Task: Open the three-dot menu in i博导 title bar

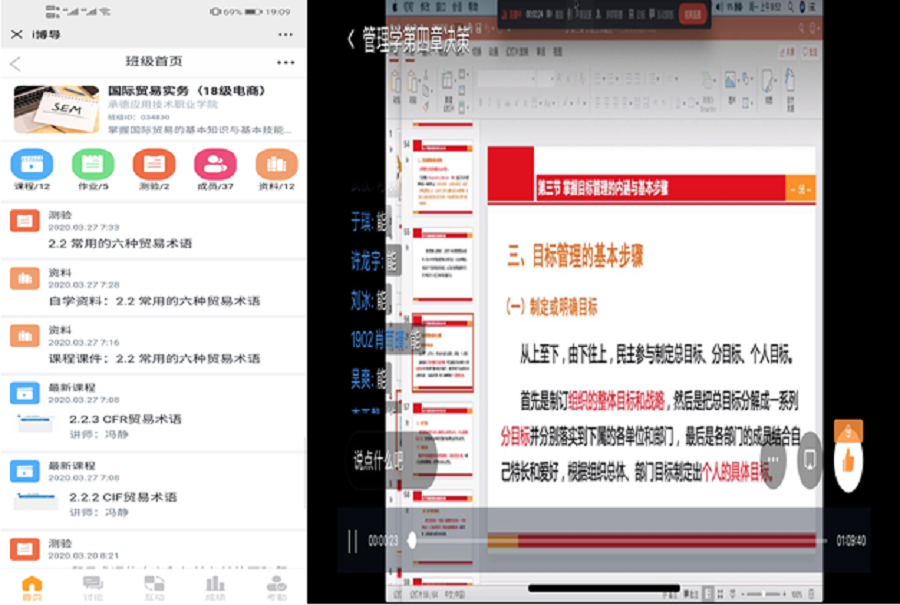Action: point(286,35)
